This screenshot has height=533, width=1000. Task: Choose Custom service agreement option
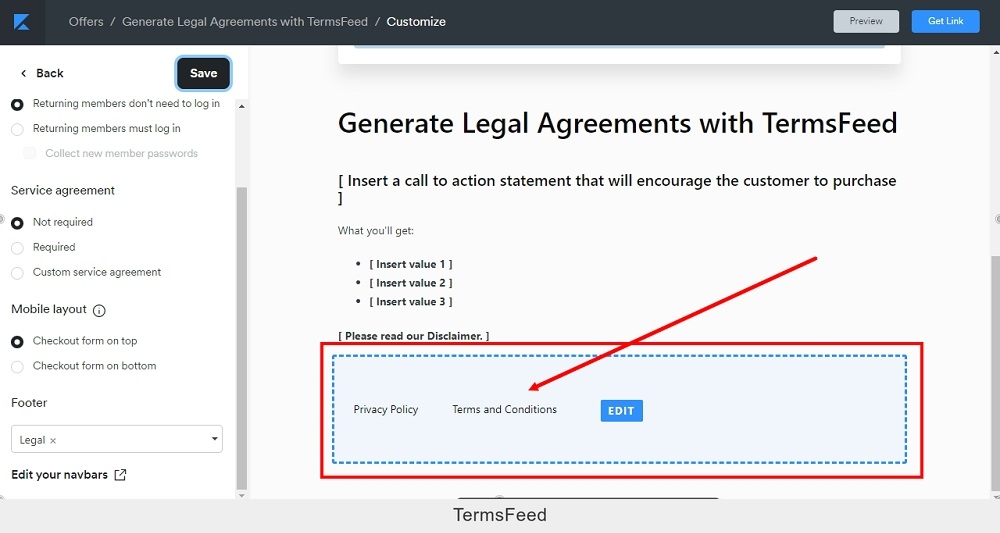coord(17,273)
